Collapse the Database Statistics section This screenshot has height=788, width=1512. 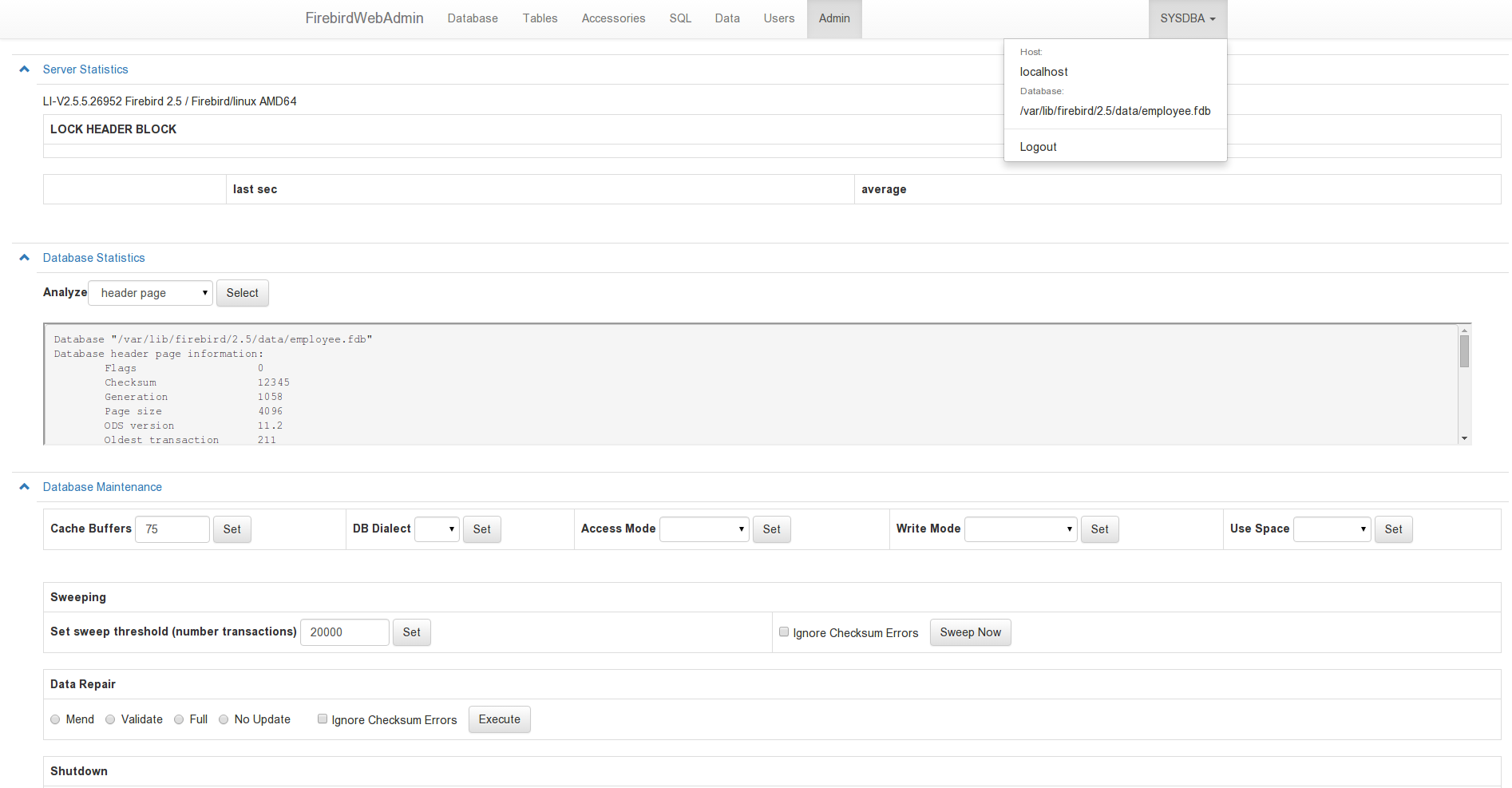pos(24,257)
